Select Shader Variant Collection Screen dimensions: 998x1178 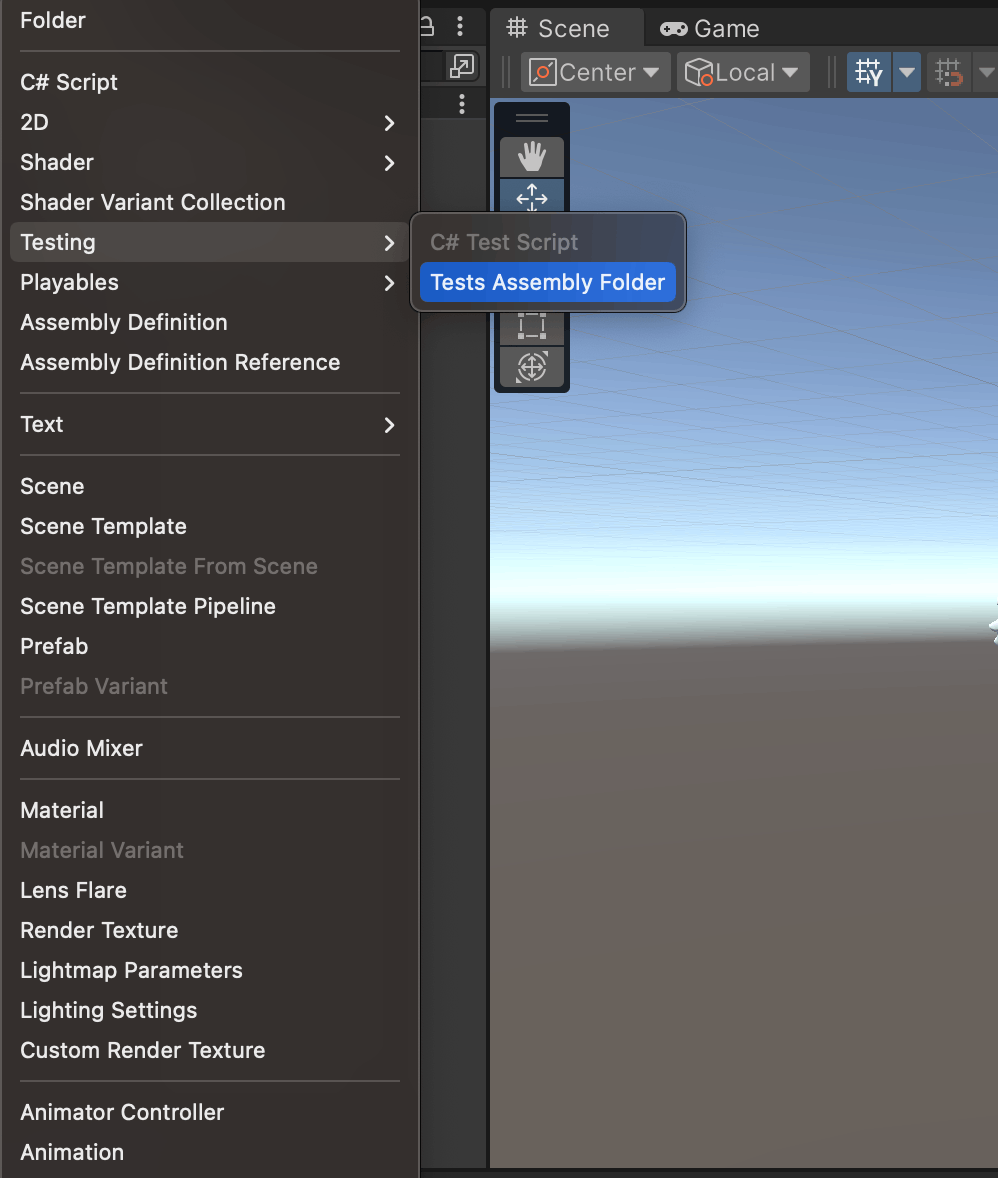[210, 201]
